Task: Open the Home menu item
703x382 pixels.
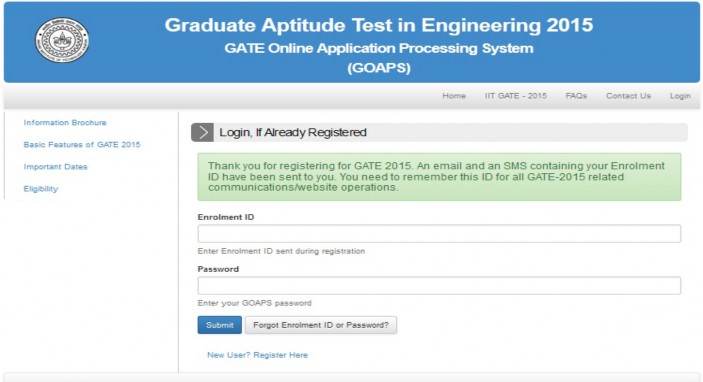Action: [454, 96]
